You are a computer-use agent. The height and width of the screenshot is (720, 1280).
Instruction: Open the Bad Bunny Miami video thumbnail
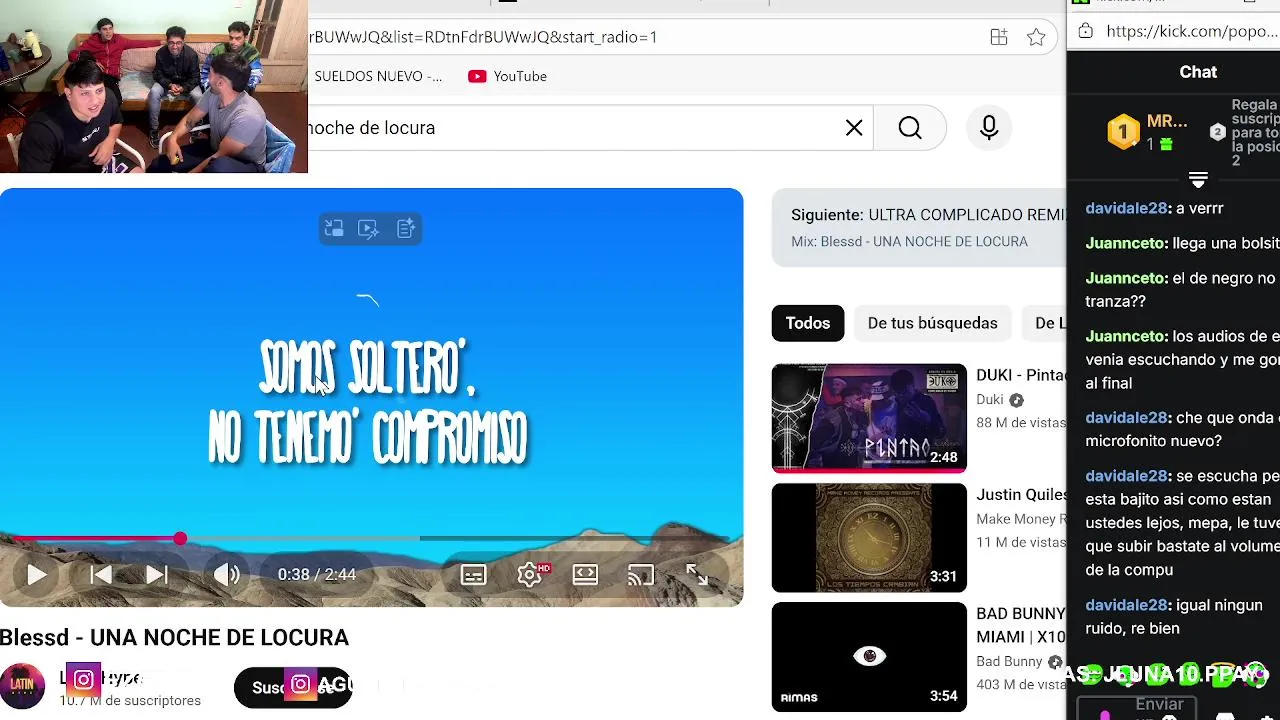tap(869, 657)
